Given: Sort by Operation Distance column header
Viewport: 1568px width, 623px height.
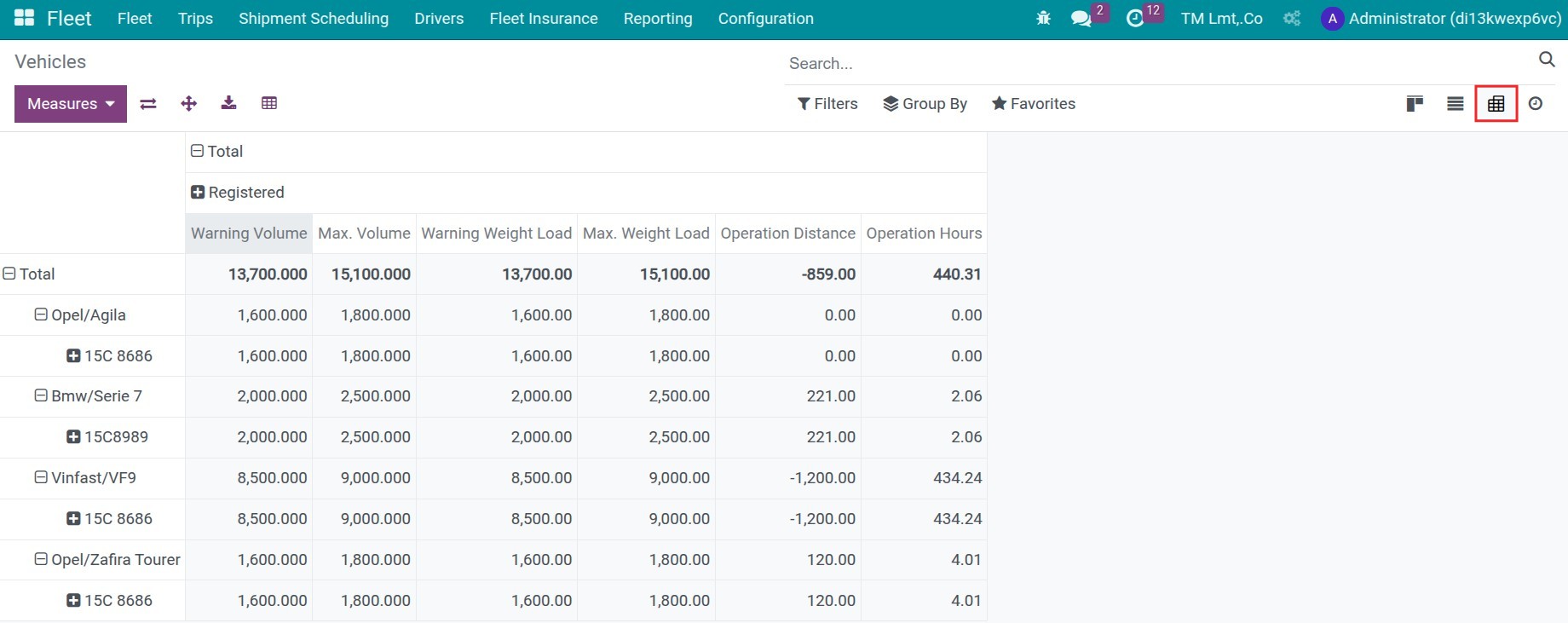Looking at the screenshot, I should 788,234.
